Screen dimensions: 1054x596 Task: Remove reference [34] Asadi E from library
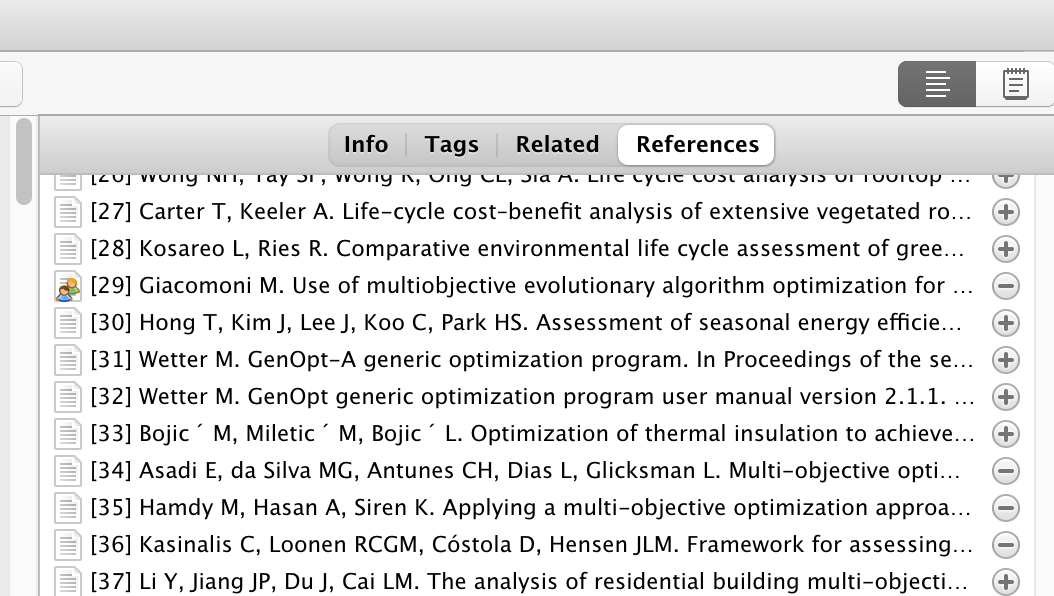point(1006,471)
